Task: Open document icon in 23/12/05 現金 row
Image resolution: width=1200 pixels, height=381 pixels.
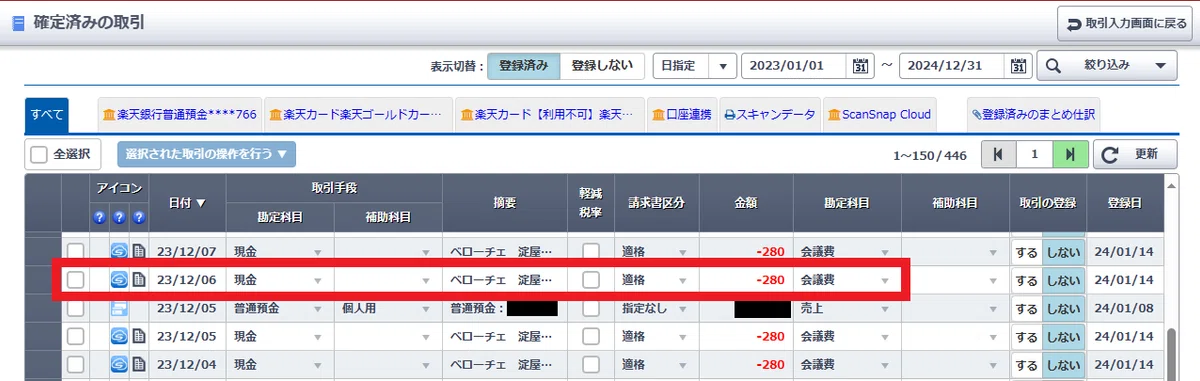Action: click(x=139, y=336)
